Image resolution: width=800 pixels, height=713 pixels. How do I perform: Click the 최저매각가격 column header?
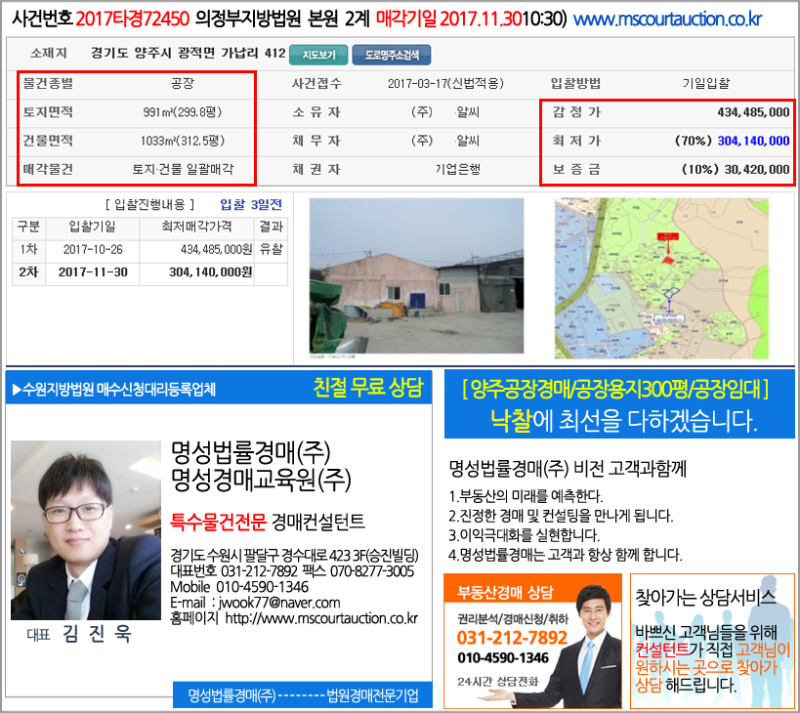click(196, 227)
